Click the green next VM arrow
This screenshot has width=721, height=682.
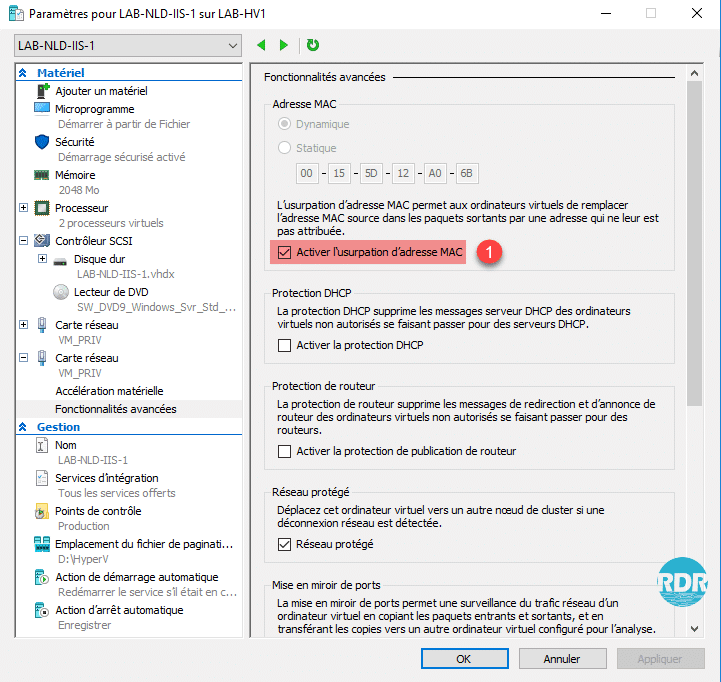284,45
